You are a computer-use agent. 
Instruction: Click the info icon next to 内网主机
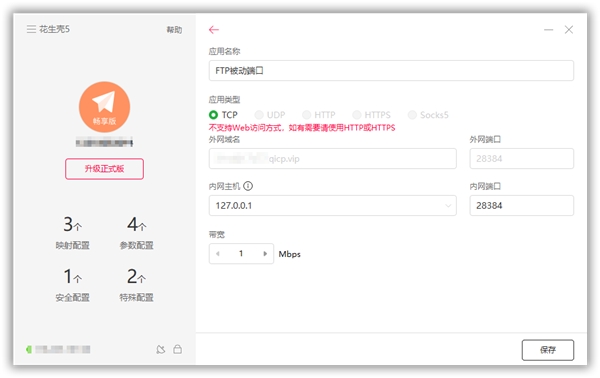pyautogui.click(x=248, y=186)
